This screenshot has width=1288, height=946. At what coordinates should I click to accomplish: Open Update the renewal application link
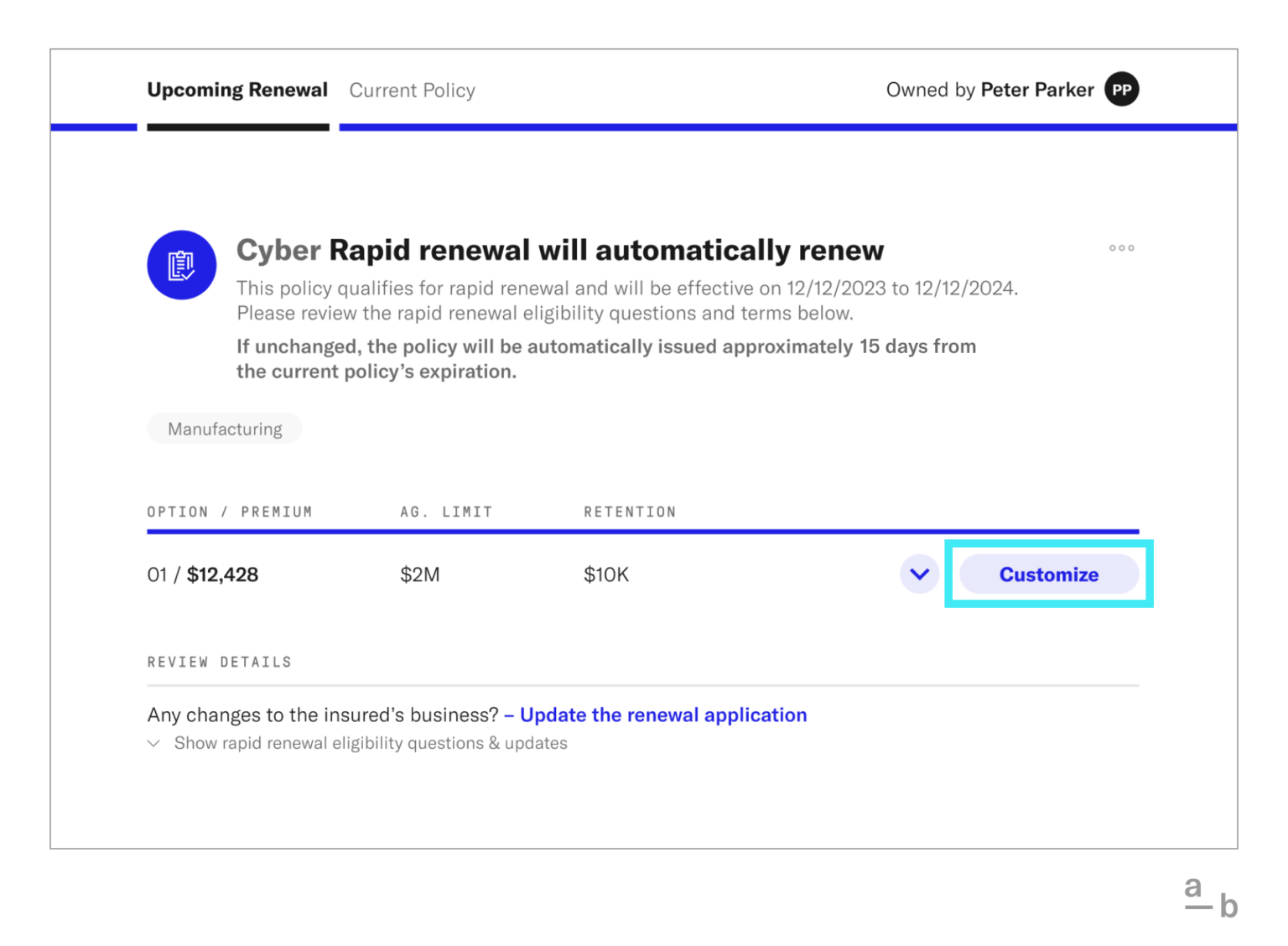tap(662, 715)
